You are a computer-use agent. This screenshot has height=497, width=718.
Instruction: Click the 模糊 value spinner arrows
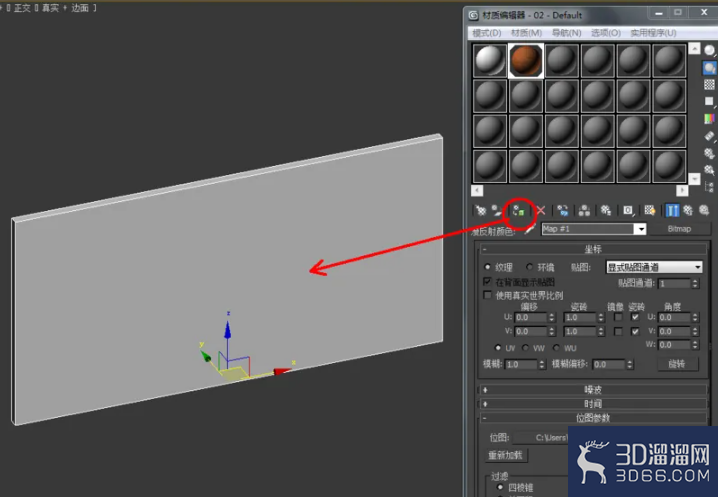(x=542, y=364)
